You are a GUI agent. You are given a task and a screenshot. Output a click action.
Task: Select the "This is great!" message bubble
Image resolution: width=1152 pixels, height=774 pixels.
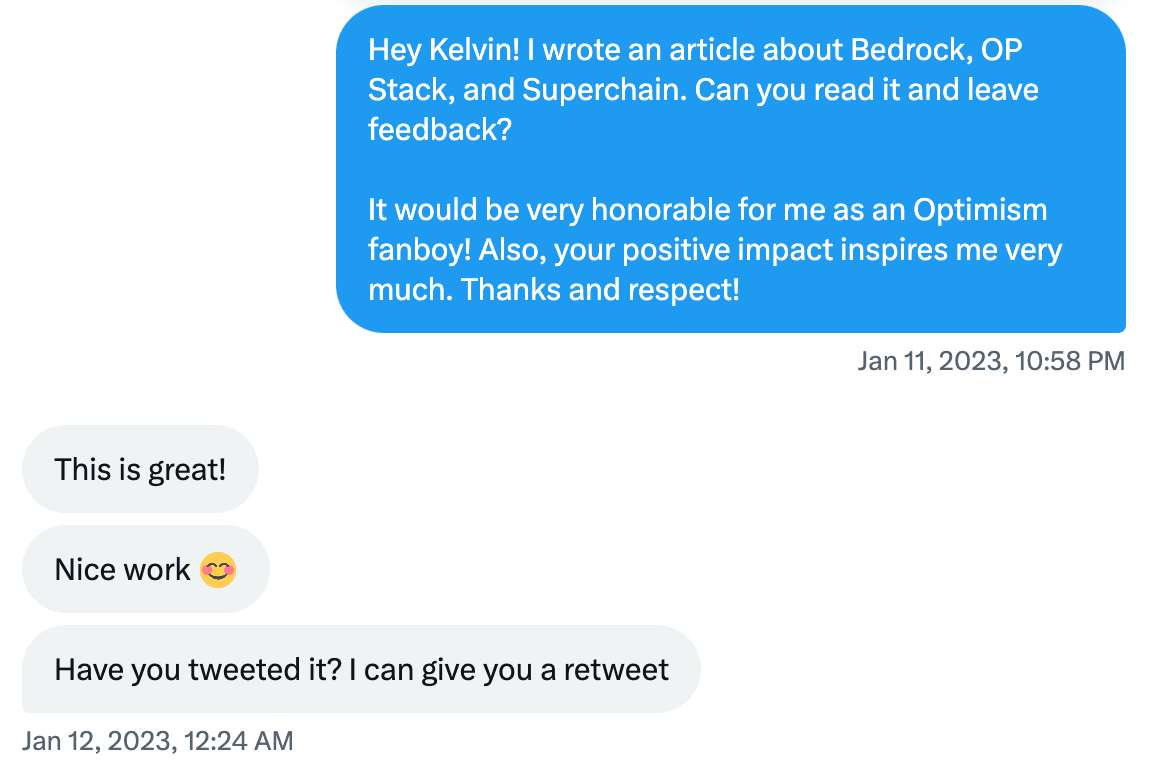point(140,469)
